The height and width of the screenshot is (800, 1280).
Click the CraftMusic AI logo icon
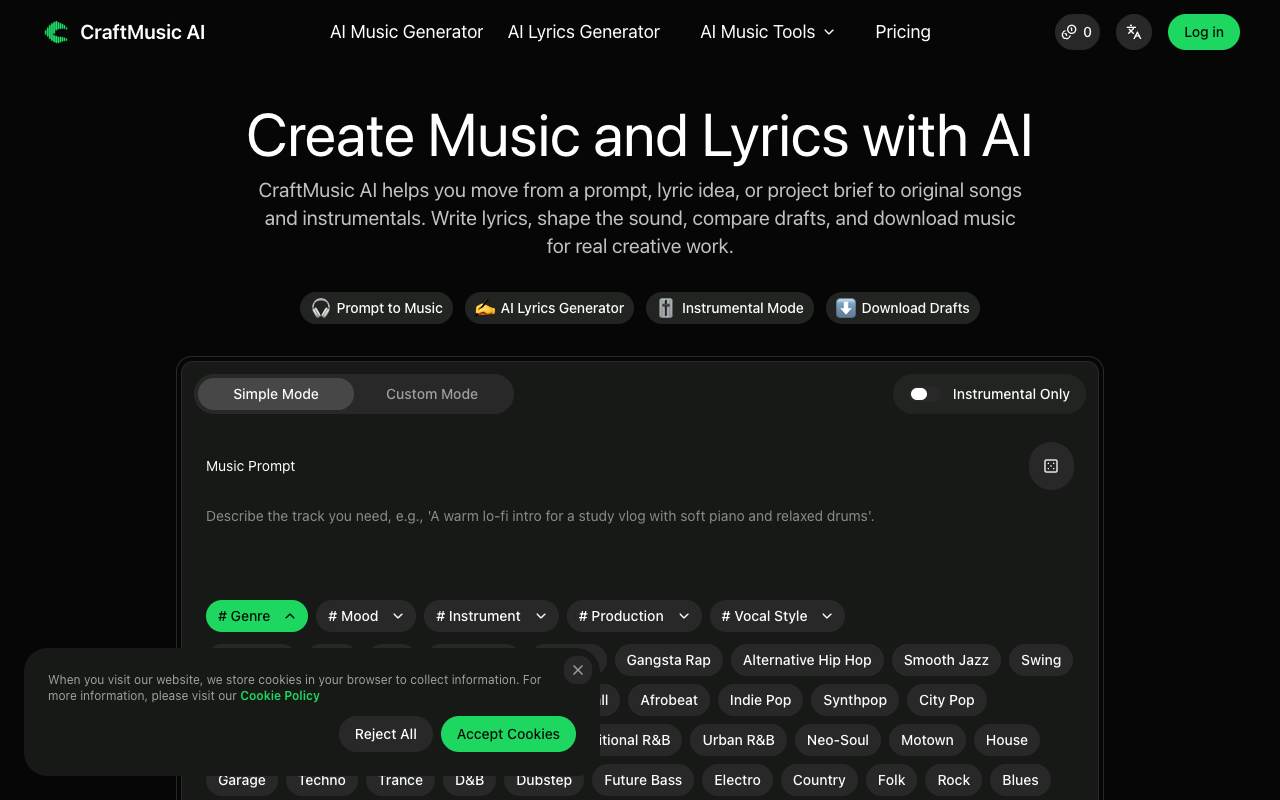(x=56, y=32)
